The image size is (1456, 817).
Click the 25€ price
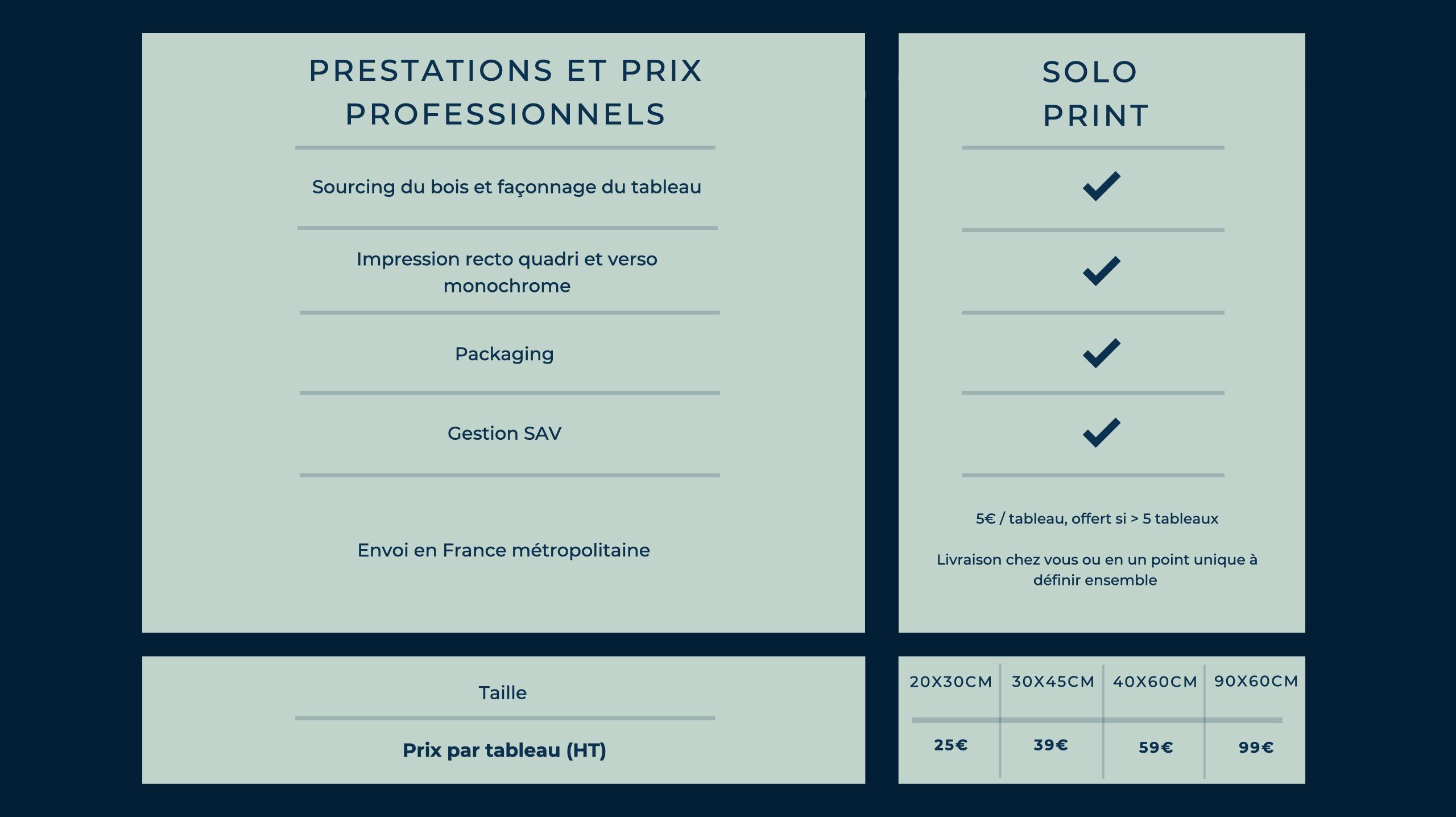tap(950, 745)
